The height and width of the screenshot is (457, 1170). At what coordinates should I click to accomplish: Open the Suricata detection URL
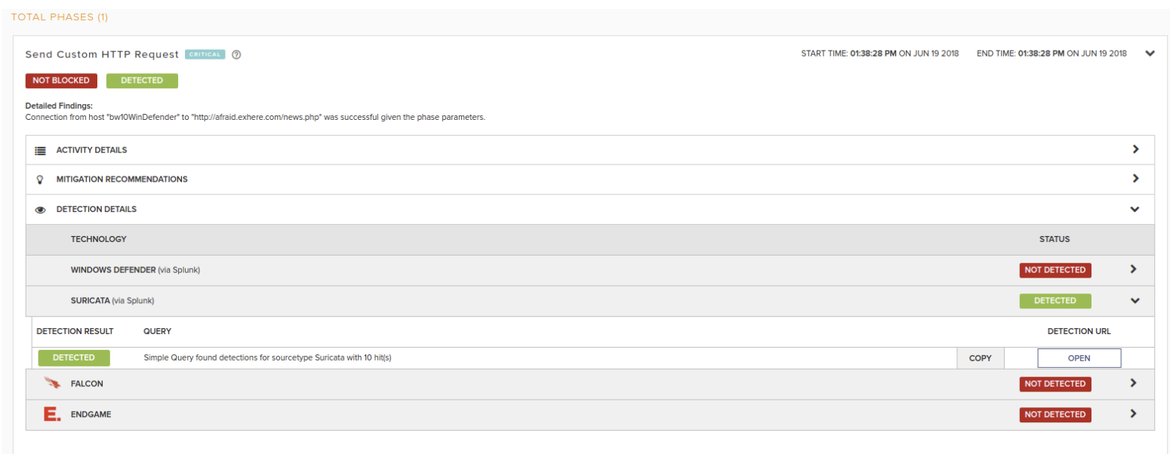[1079, 358]
